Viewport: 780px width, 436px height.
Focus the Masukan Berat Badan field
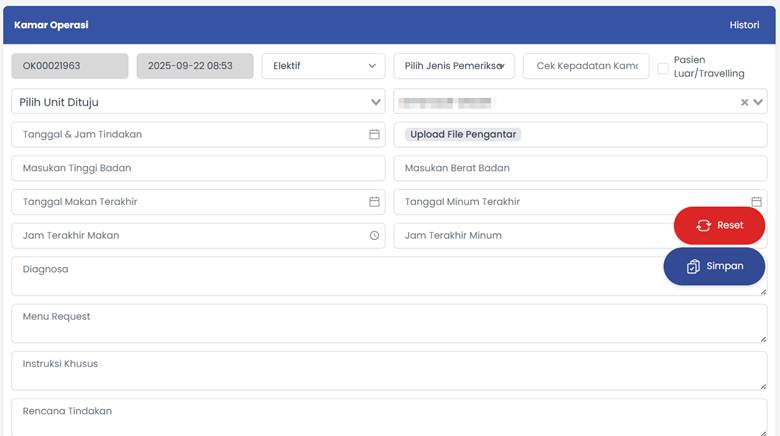pyautogui.click(x=580, y=168)
